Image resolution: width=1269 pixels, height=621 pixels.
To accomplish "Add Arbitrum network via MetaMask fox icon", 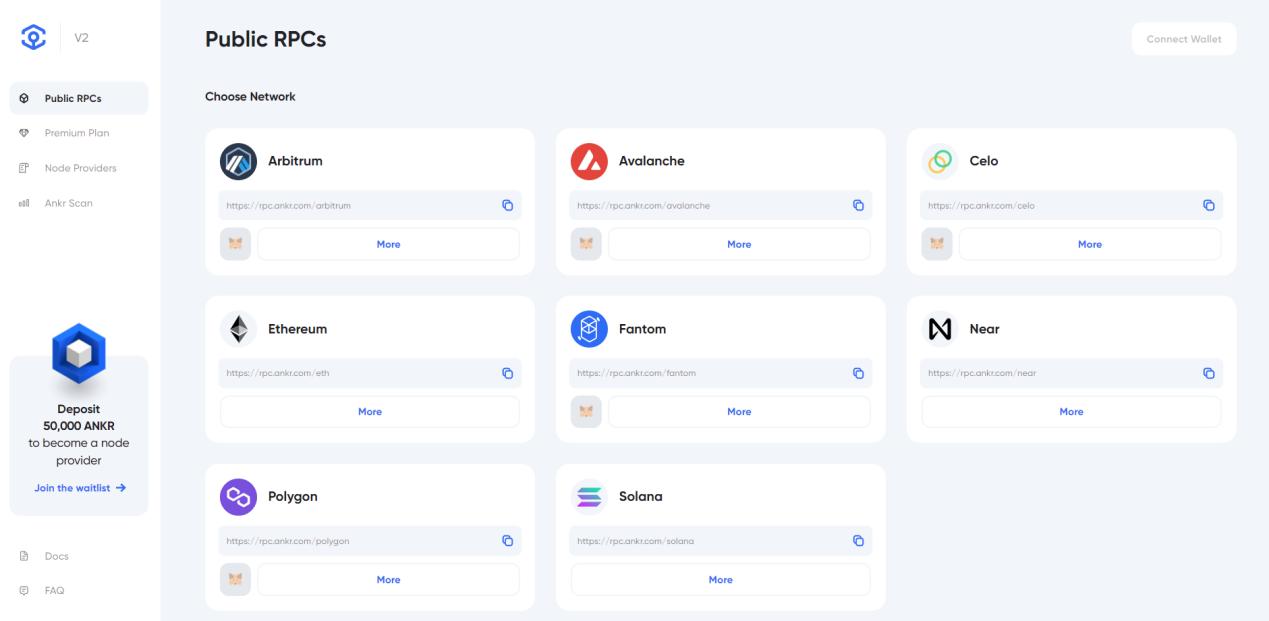I will coord(236,244).
